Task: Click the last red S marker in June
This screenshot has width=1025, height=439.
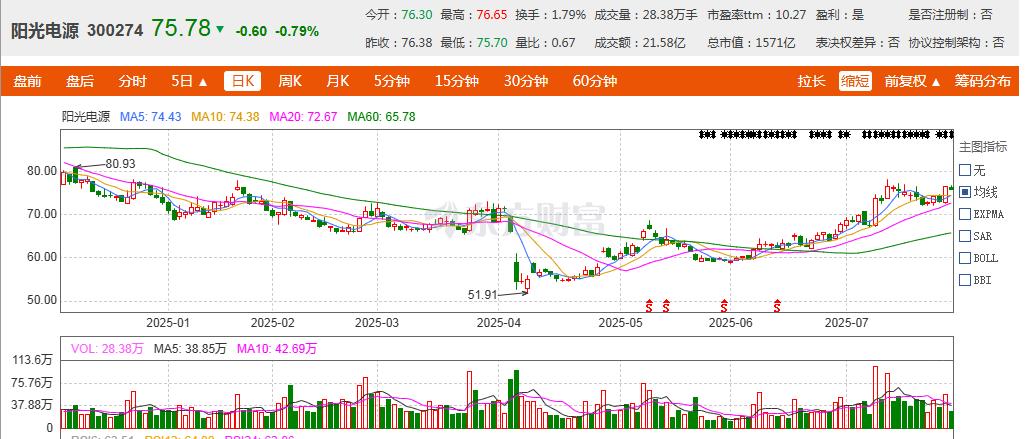Action: click(778, 304)
